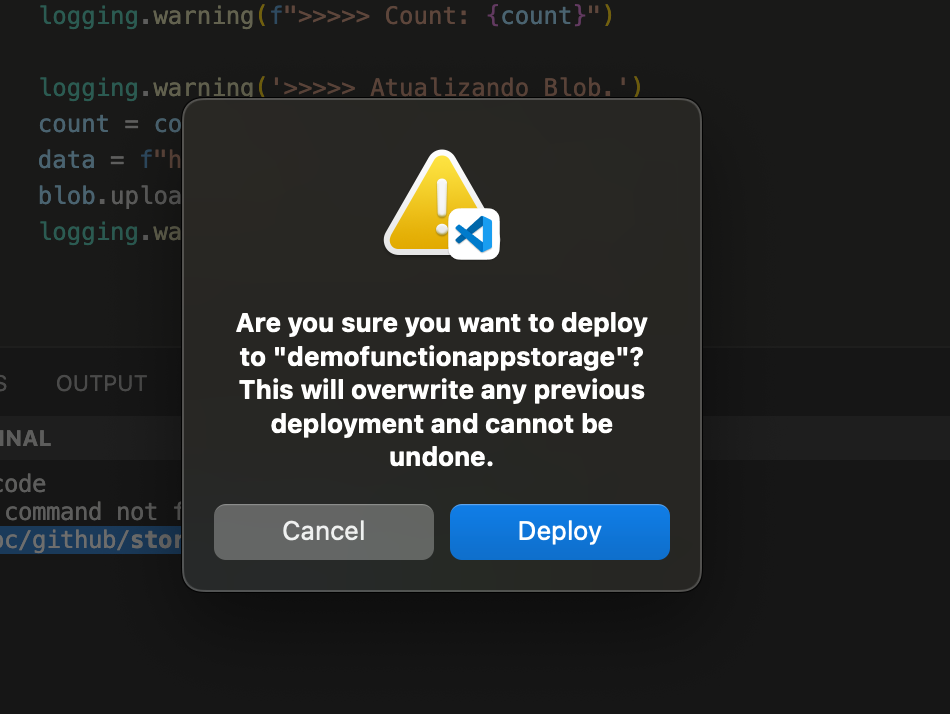Click the 'data = f"h' code line
This screenshot has width=950, height=714.
click(x=110, y=160)
